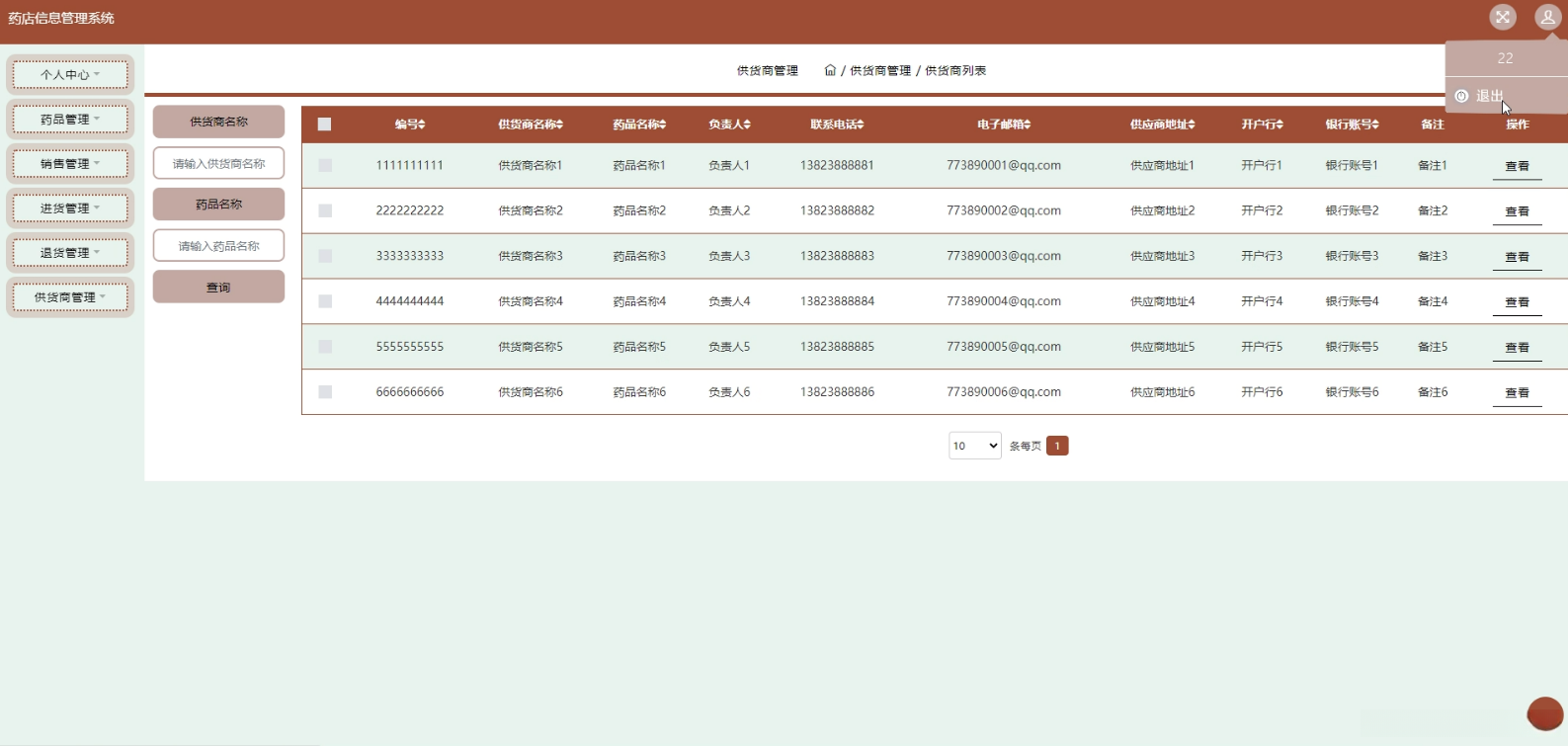Click phone number 13823888882 cell
Screen dimensions: 1568x746
(x=837, y=211)
